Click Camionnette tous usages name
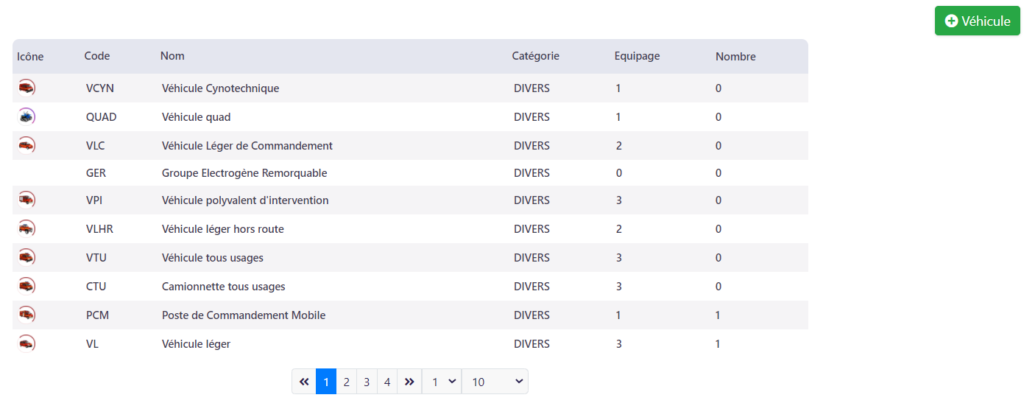 223,287
